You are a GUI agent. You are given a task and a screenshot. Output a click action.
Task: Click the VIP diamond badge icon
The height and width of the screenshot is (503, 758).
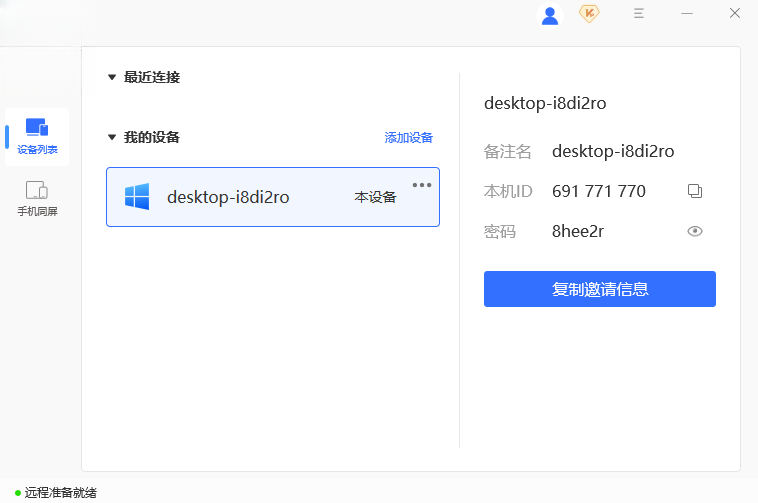click(589, 14)
